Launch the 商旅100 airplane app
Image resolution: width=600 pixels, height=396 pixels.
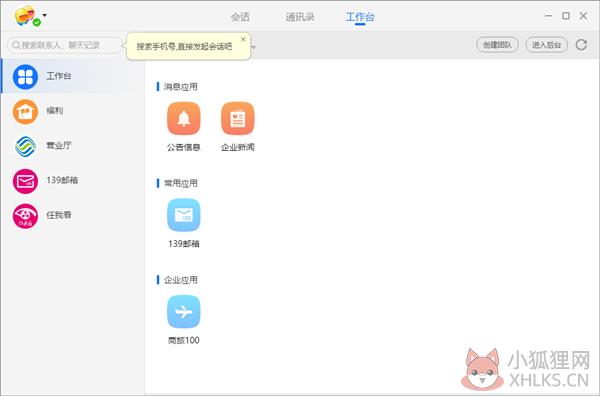coord(184,311)
